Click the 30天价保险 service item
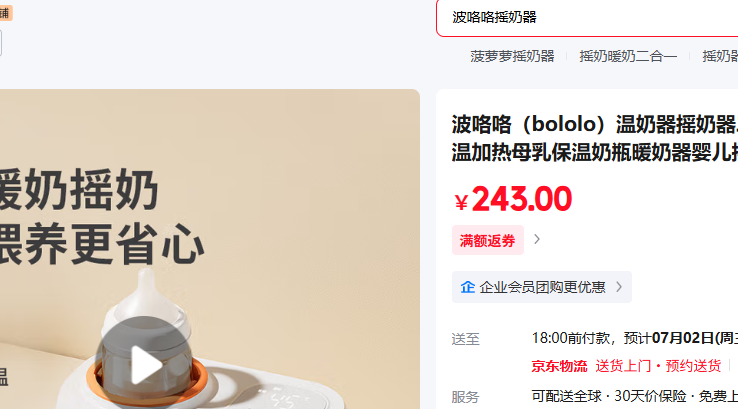 pyautogui.click(x=650, y=396)
